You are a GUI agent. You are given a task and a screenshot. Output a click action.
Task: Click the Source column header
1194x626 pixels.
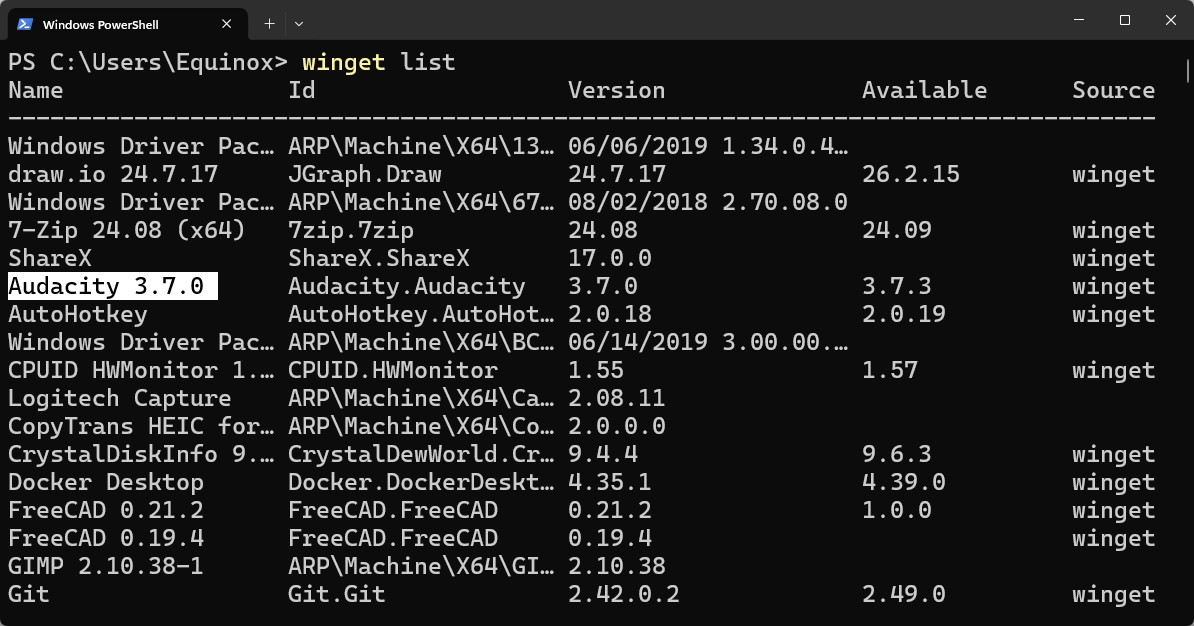tap(1112, 90)
